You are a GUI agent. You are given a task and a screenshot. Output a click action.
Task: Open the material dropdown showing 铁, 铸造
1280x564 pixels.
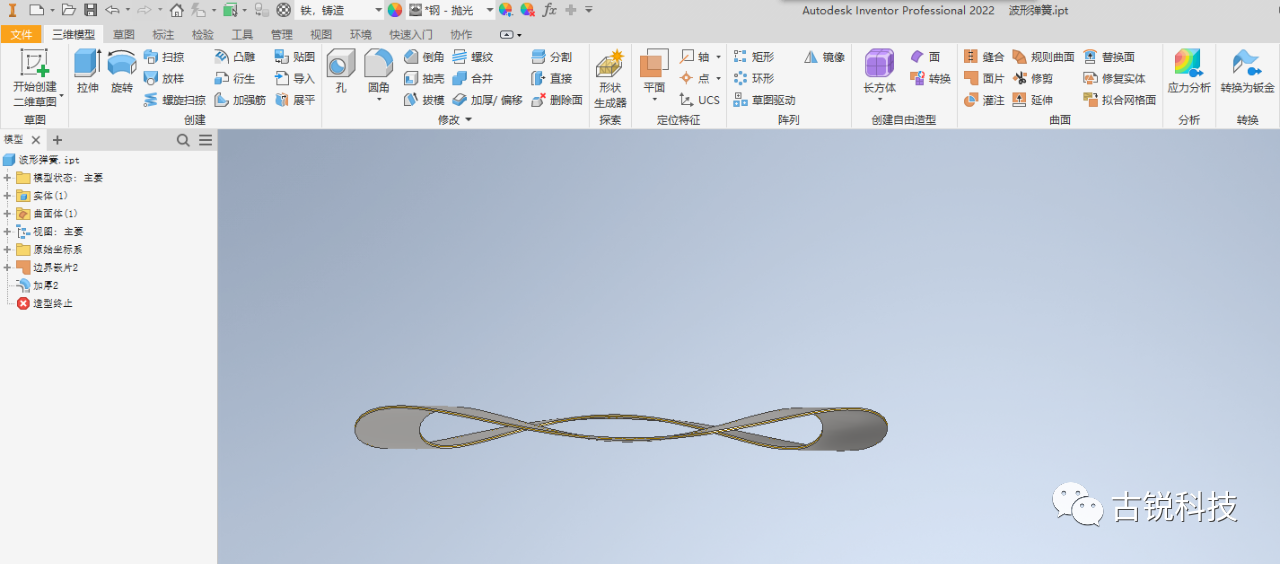pos(338,10)
